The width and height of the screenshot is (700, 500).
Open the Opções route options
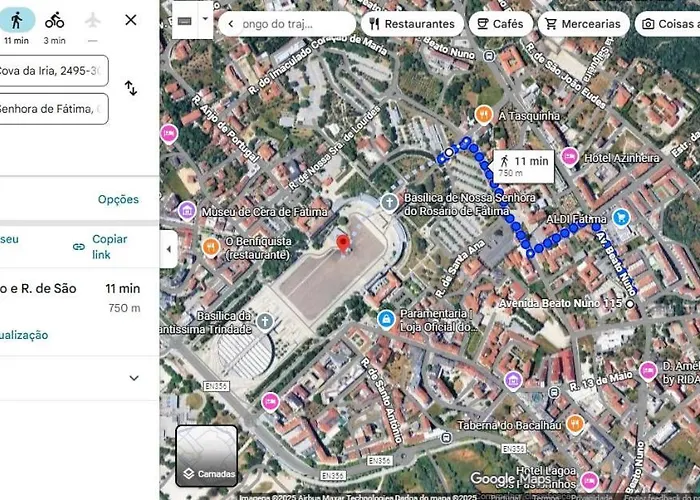coord(118,199)
